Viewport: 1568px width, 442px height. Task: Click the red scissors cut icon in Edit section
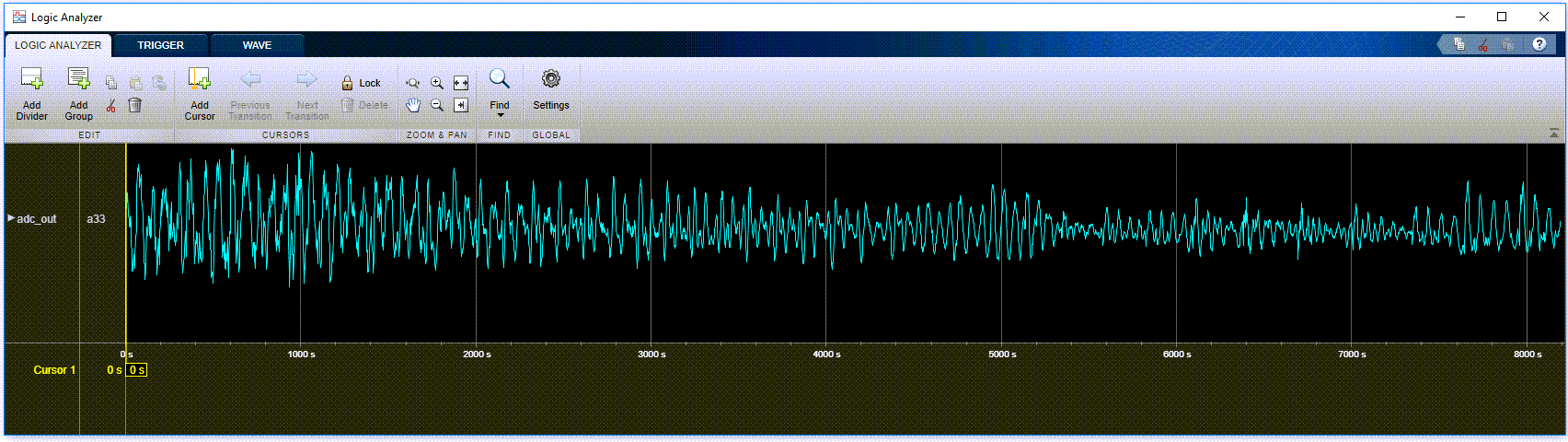pos(111,106)
